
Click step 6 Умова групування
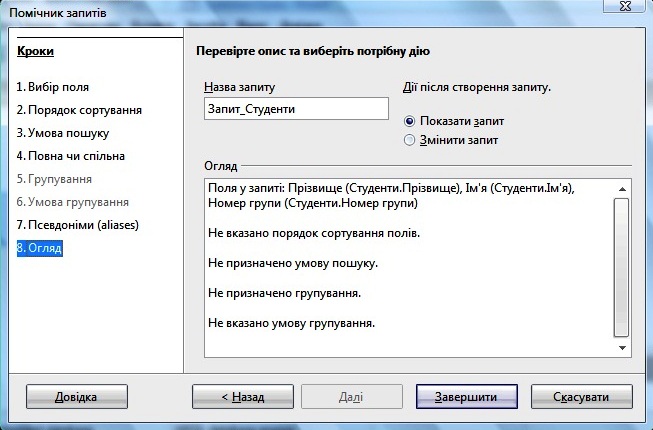tap(72, 202)
